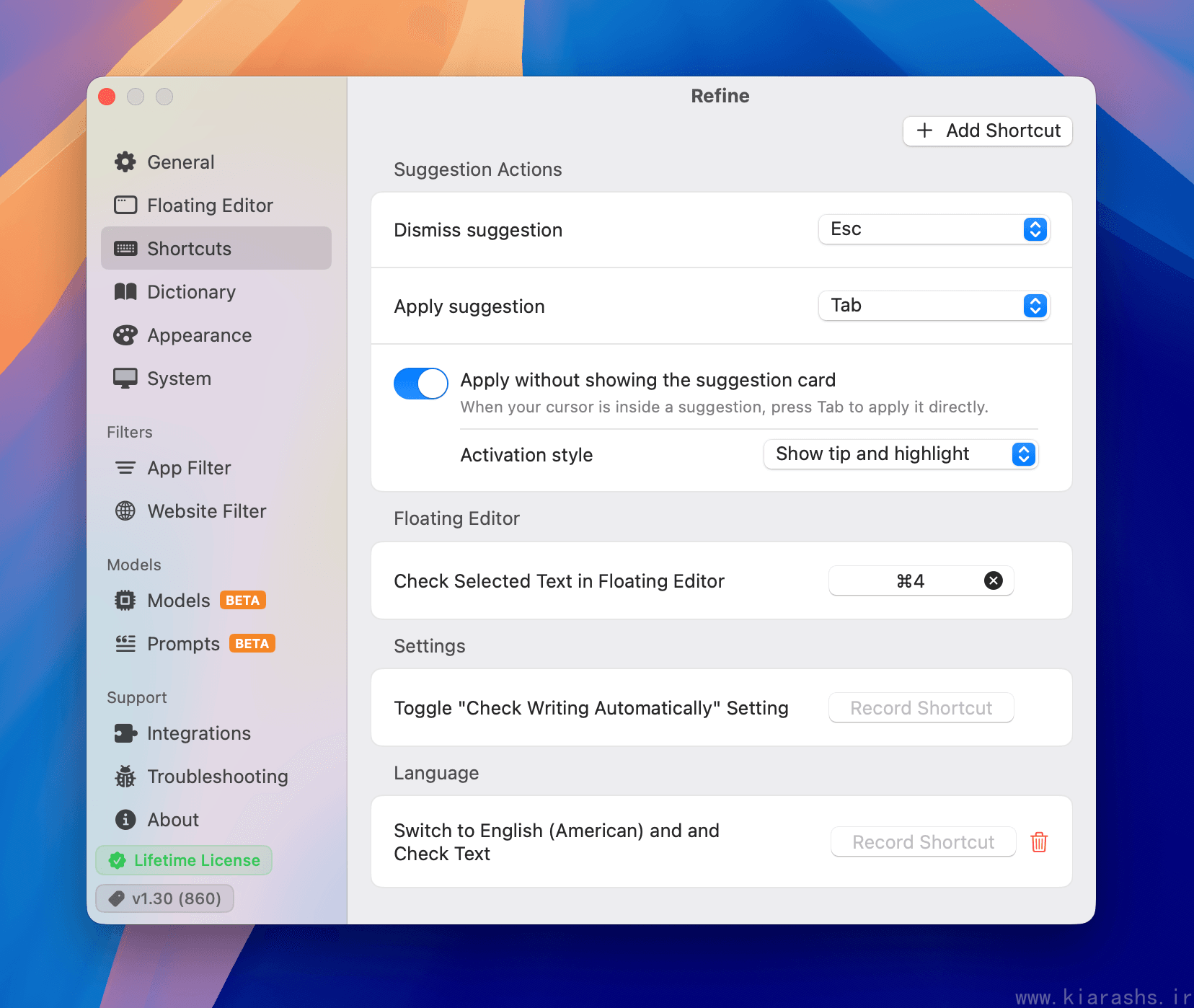Click the Dictionary book icon

pyautogui.click(x=125, y=292)
